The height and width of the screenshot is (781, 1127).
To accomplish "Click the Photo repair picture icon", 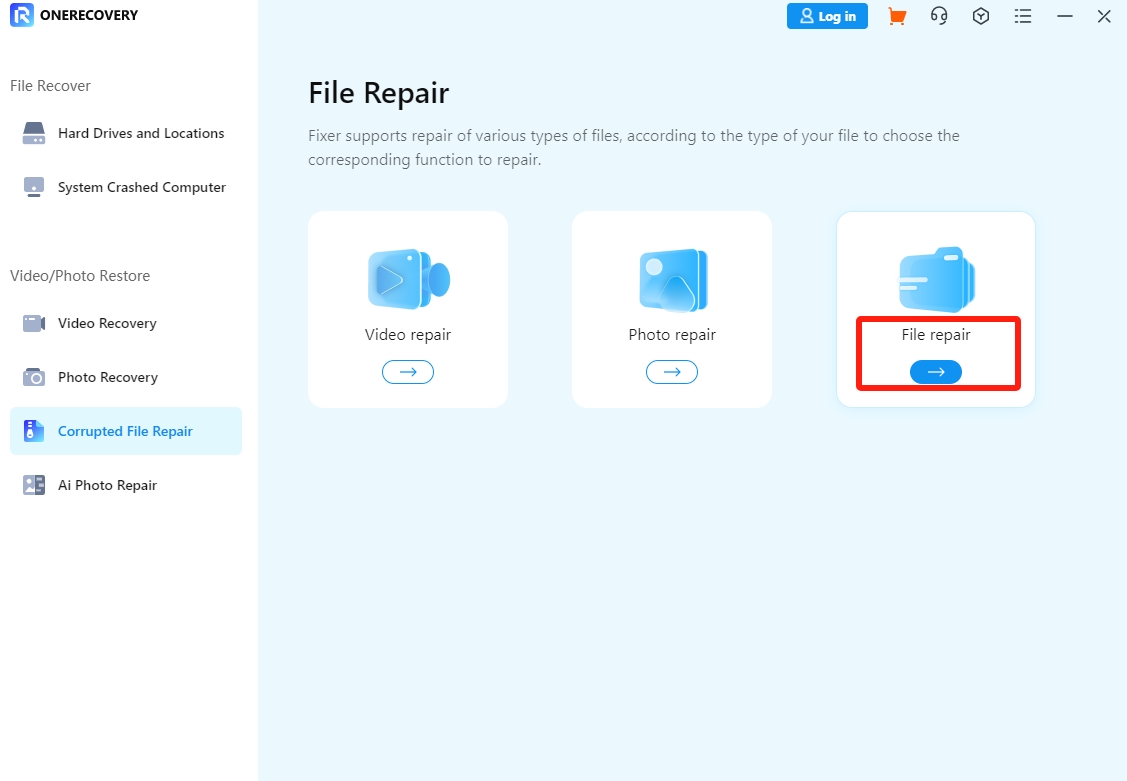I will pos(673,279).
